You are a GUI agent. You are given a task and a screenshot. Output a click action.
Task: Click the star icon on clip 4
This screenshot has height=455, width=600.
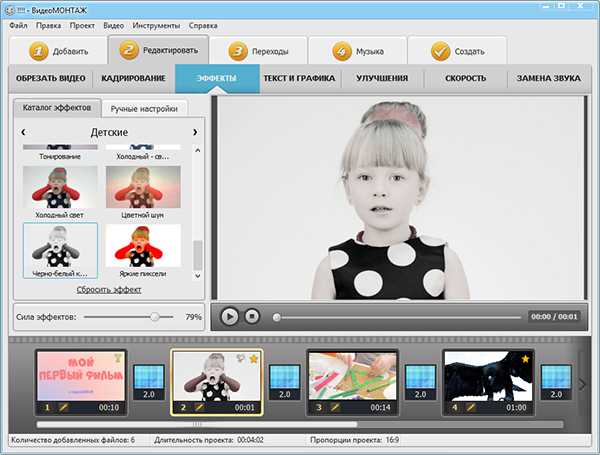click(x=525, y=359)
